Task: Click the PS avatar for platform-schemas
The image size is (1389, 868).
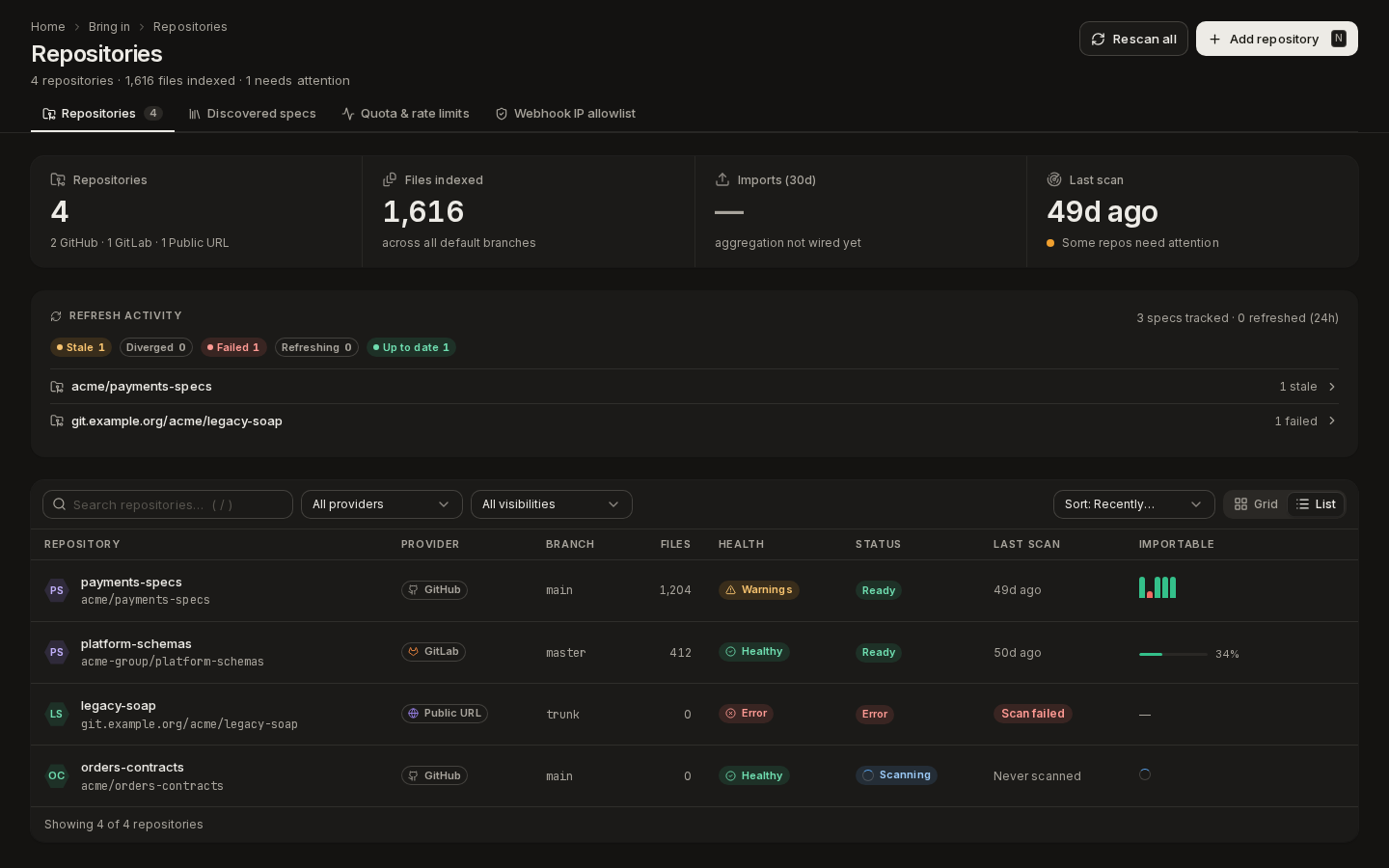Action: pos(57,652)
